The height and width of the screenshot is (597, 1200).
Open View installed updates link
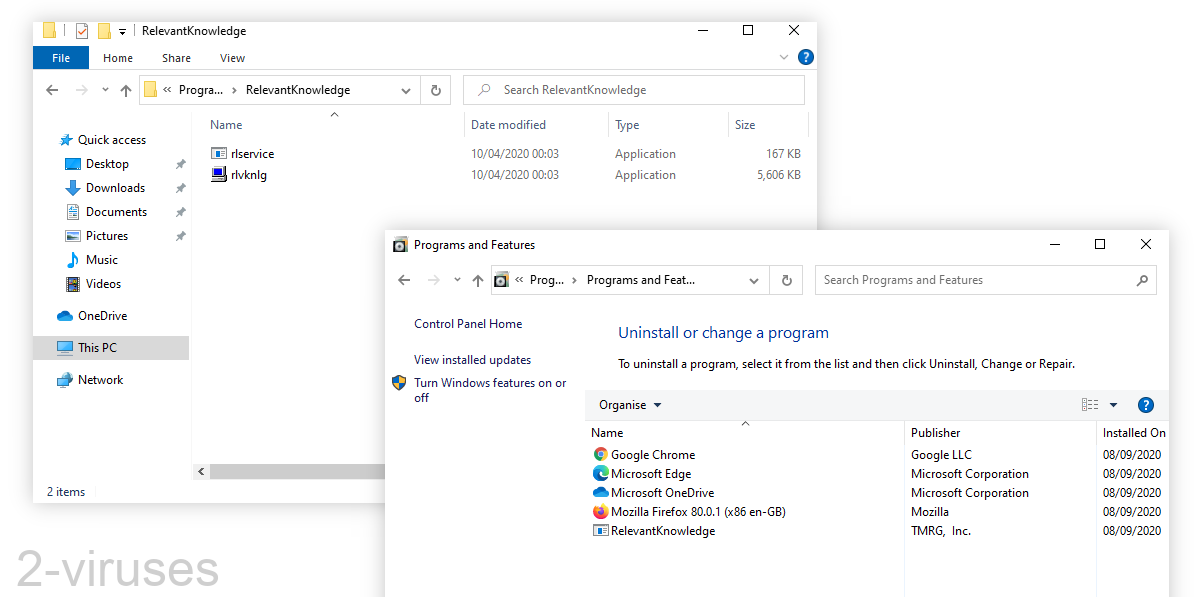click(x=473, y=360)
